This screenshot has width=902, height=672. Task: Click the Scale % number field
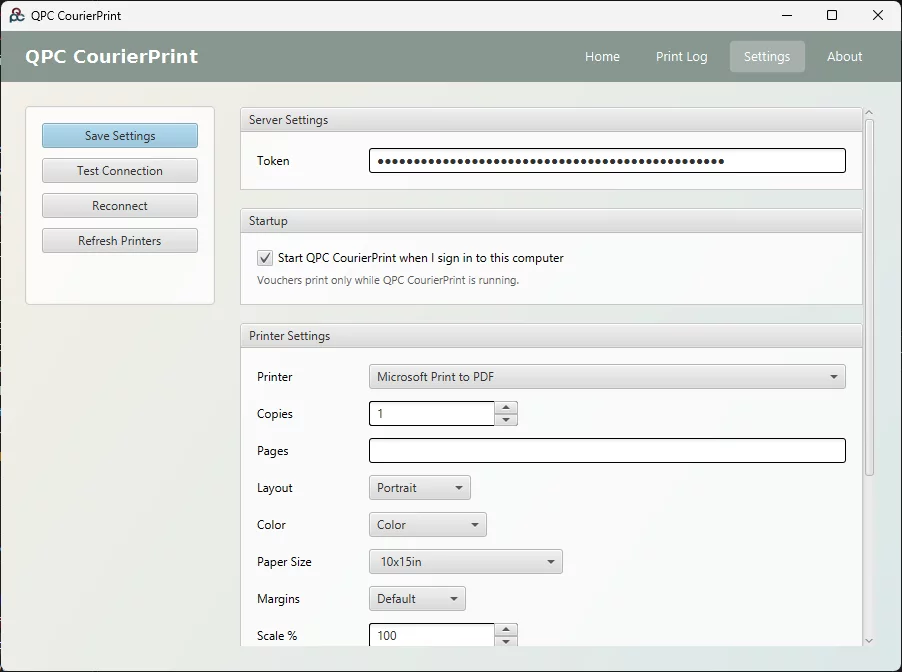[x=431, y=635]
